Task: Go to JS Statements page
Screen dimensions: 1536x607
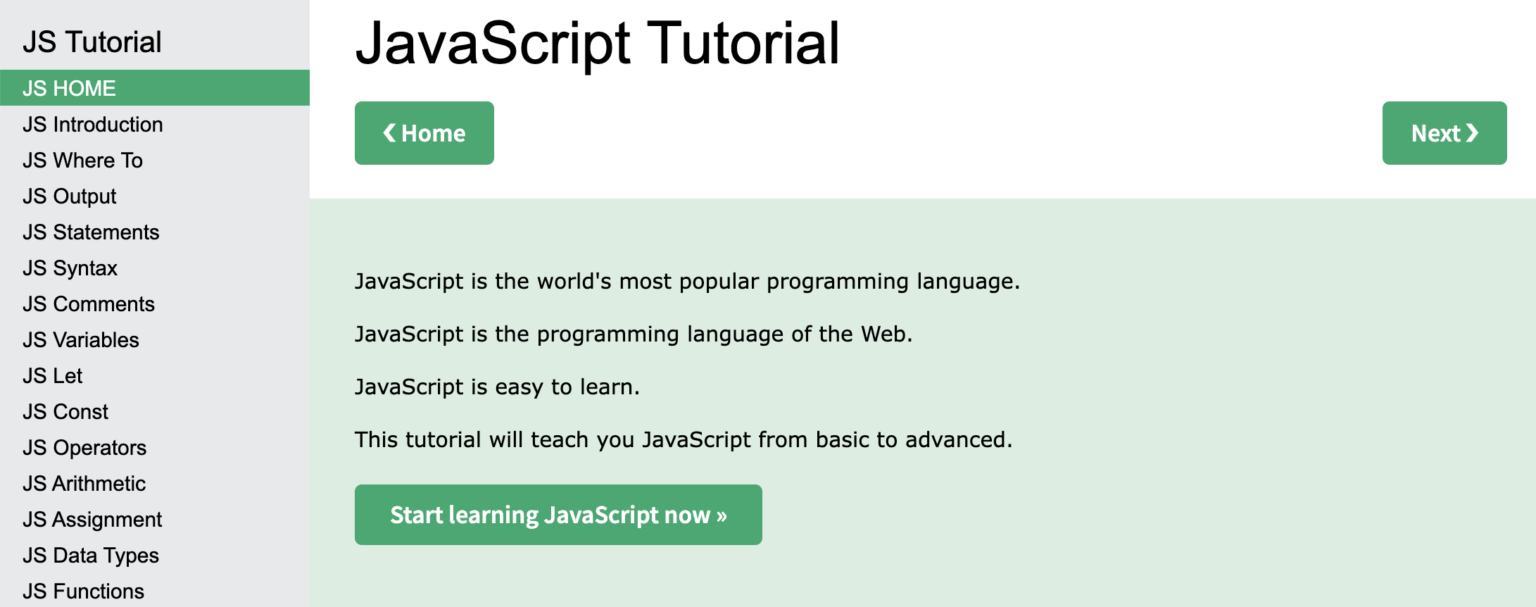Action: (91, 233)
